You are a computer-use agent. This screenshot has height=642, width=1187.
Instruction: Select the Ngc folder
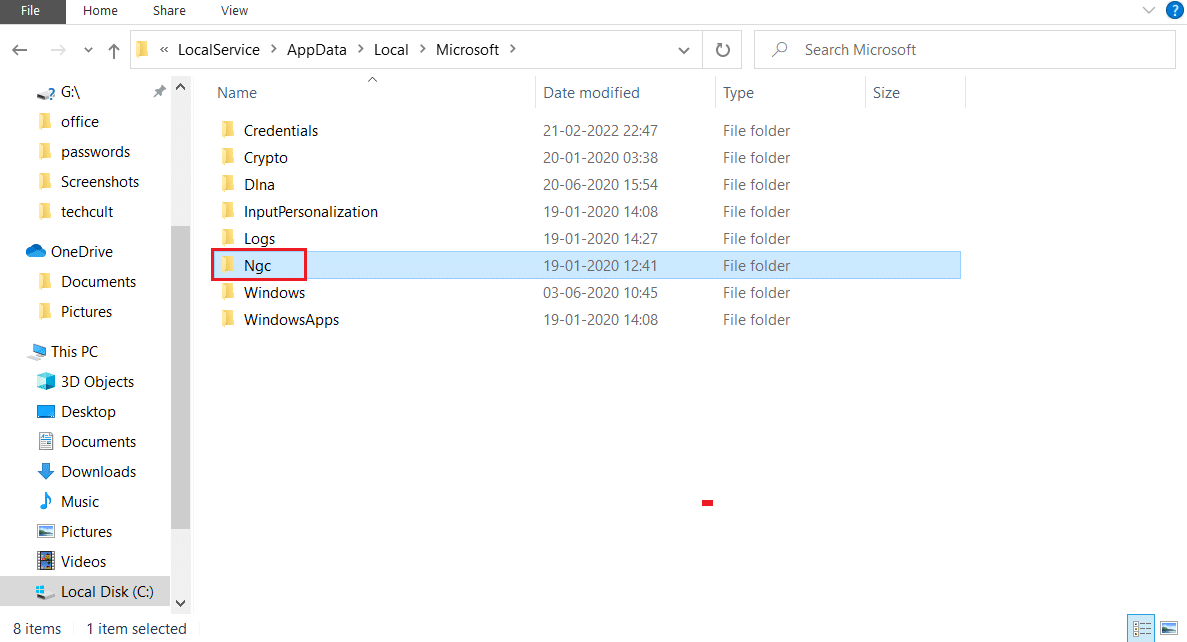pos(257,266)
